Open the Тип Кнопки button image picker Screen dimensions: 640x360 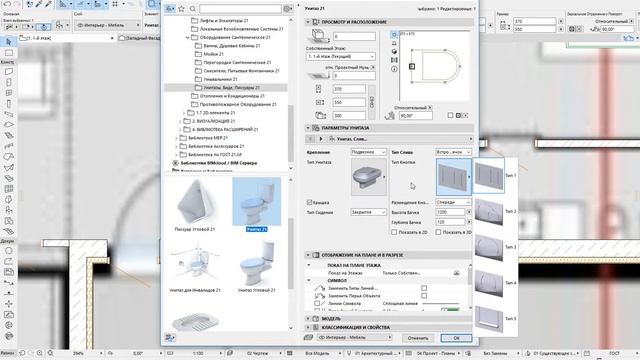(453, 177)
